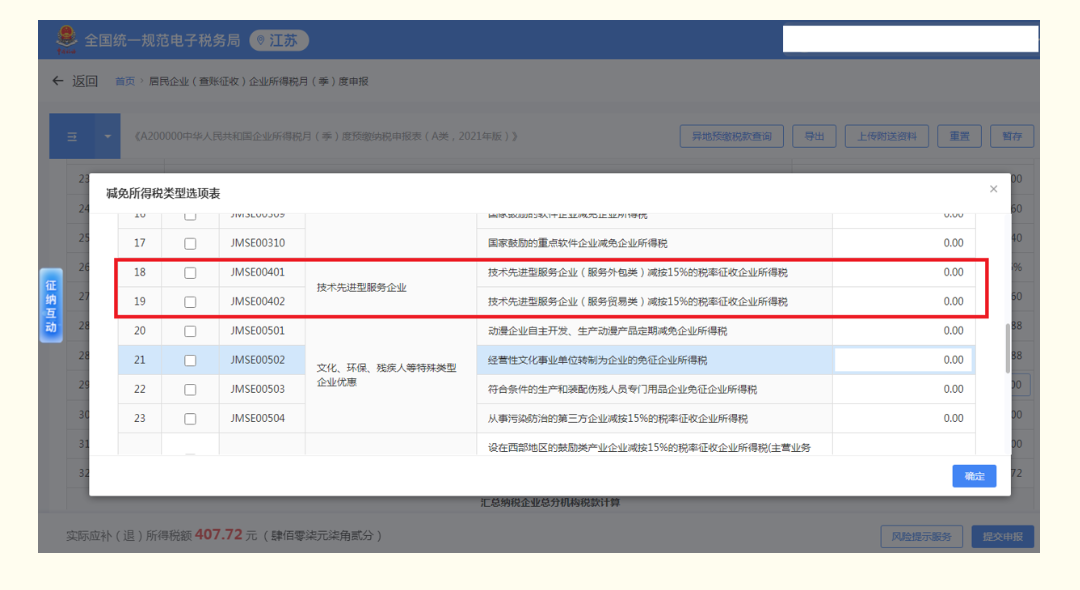Click 设在西部地区的鼓励类产业企业 description text
Screen dimensions: 1080x590
[650, 447]
